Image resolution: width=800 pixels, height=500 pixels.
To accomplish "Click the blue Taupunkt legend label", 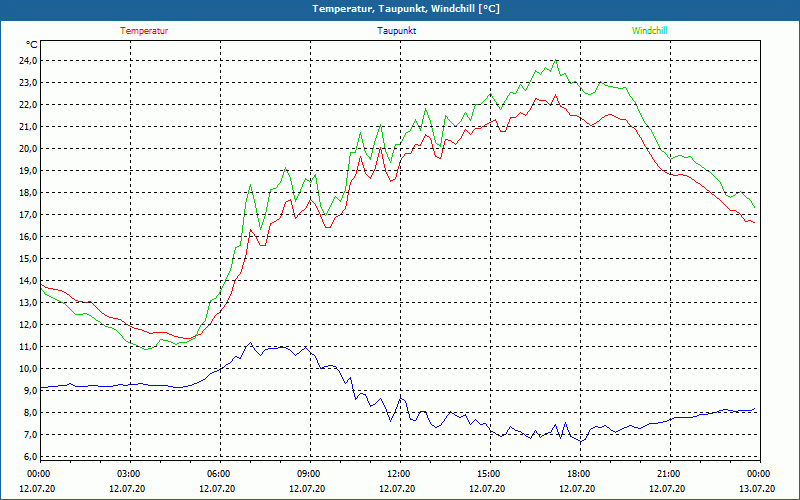I will (396, 31).
